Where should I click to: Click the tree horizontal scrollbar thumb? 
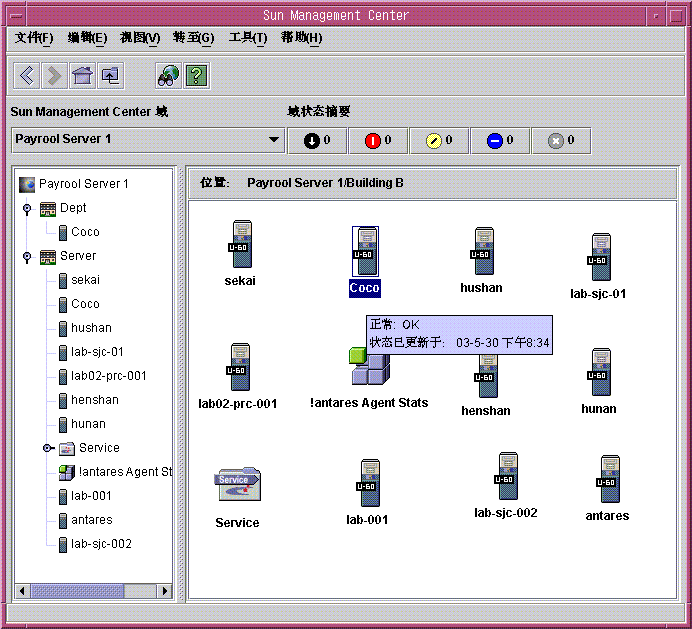click(77, 591)
